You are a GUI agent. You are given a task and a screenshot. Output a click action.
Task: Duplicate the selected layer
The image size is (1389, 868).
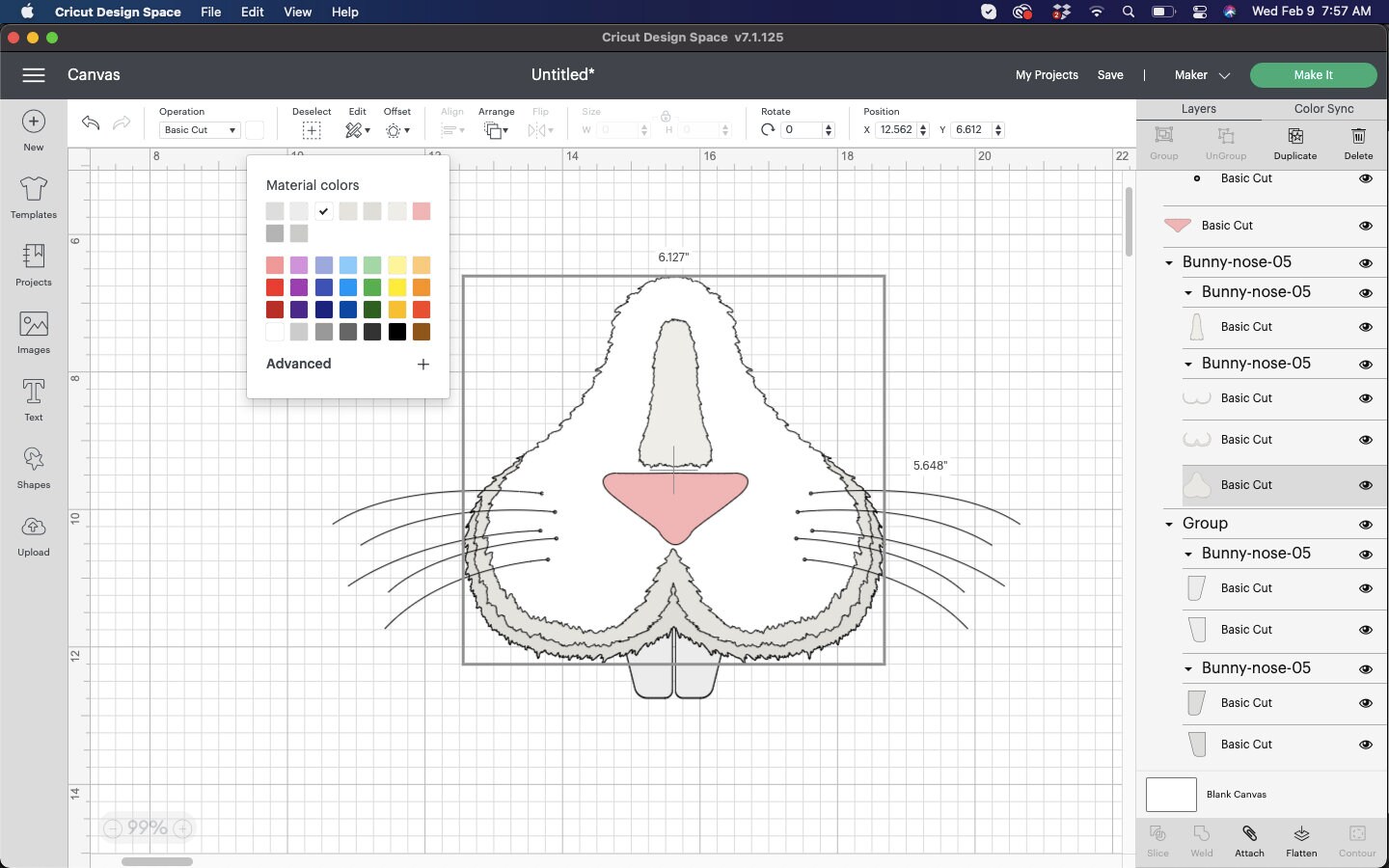[1294, 145]
